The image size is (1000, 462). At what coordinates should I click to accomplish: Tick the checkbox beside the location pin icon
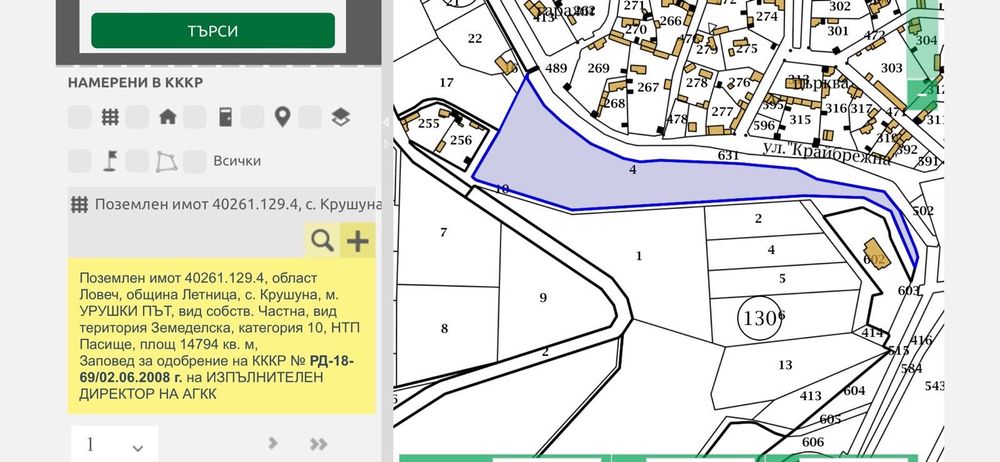(x=253, y=117)
